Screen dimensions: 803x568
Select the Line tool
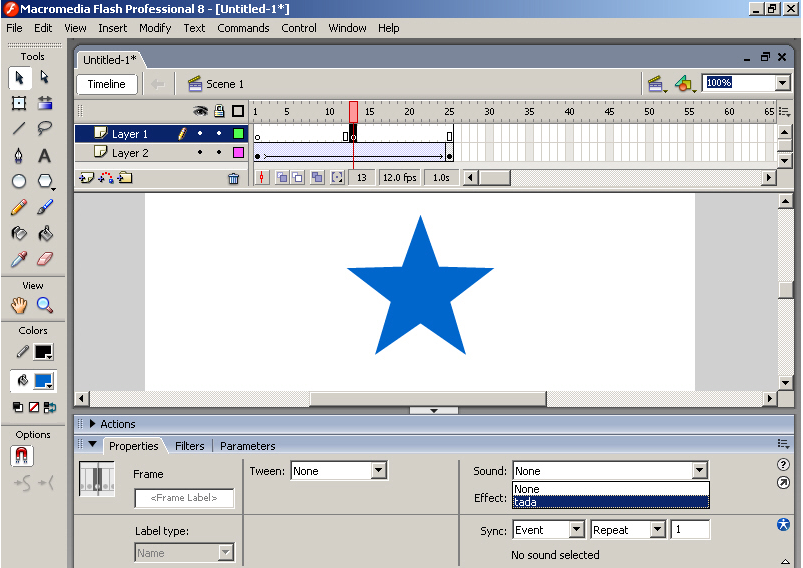19,128
